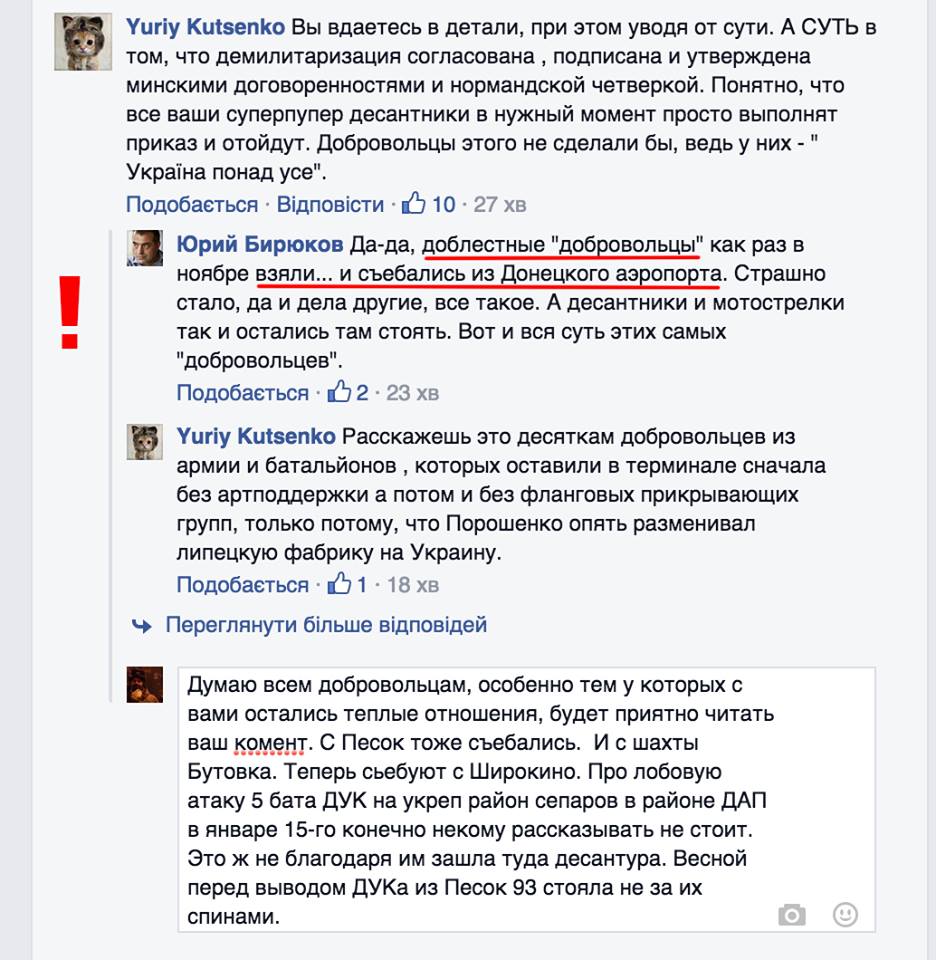This screenshot has height=960, width=936.
Task: Open Yuriy Kutsenko's cat avatar in top comment
Action: (83, 42)
